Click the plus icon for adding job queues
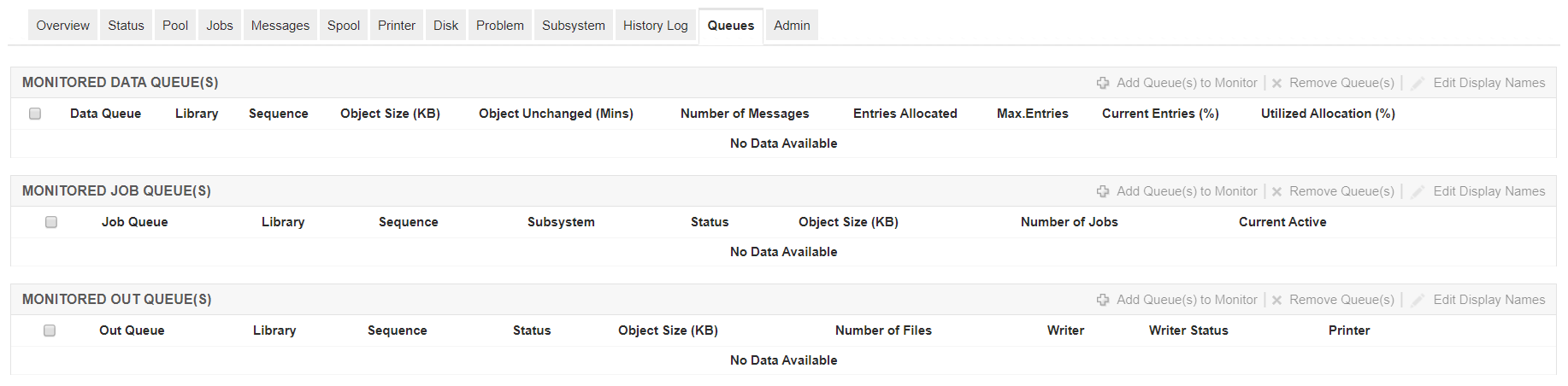1568x386 pixels. click(x=1103, y=191)
